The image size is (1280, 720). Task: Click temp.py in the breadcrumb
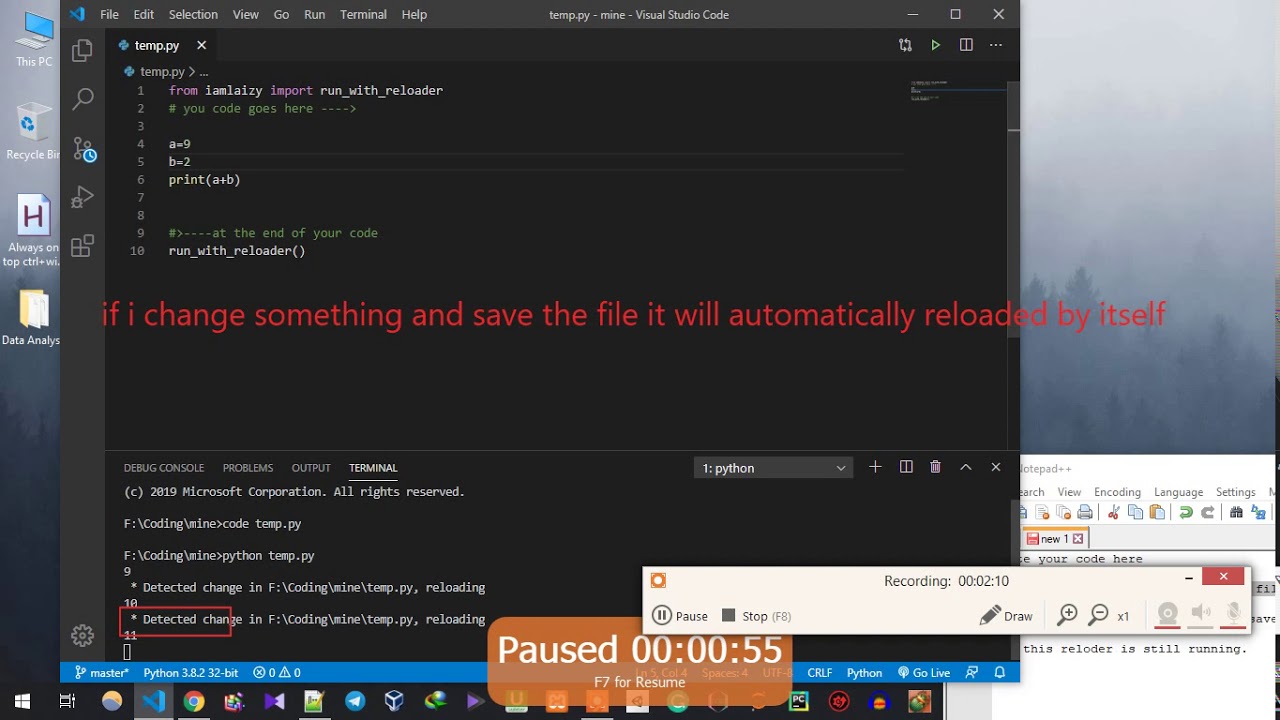(x=162, y=72)
